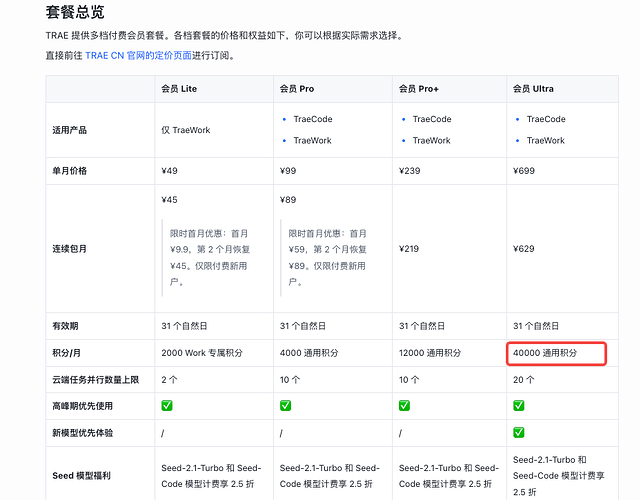The width and height of the screenshot is (640, 500).
Task: Click the ¥699 monthly price
Action: point(524,171)
